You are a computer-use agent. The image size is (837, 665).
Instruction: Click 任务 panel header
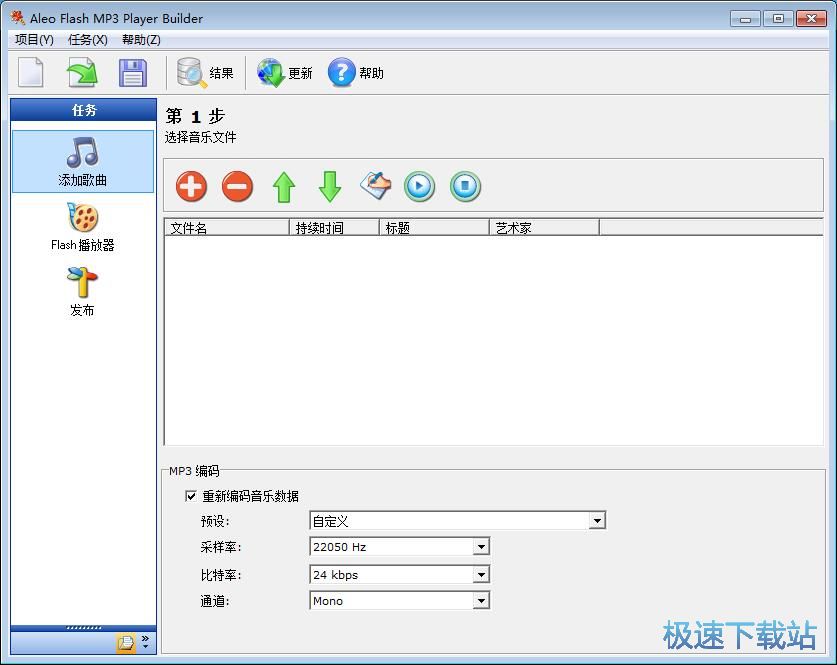pyautogui.click(x=83, y=110)
